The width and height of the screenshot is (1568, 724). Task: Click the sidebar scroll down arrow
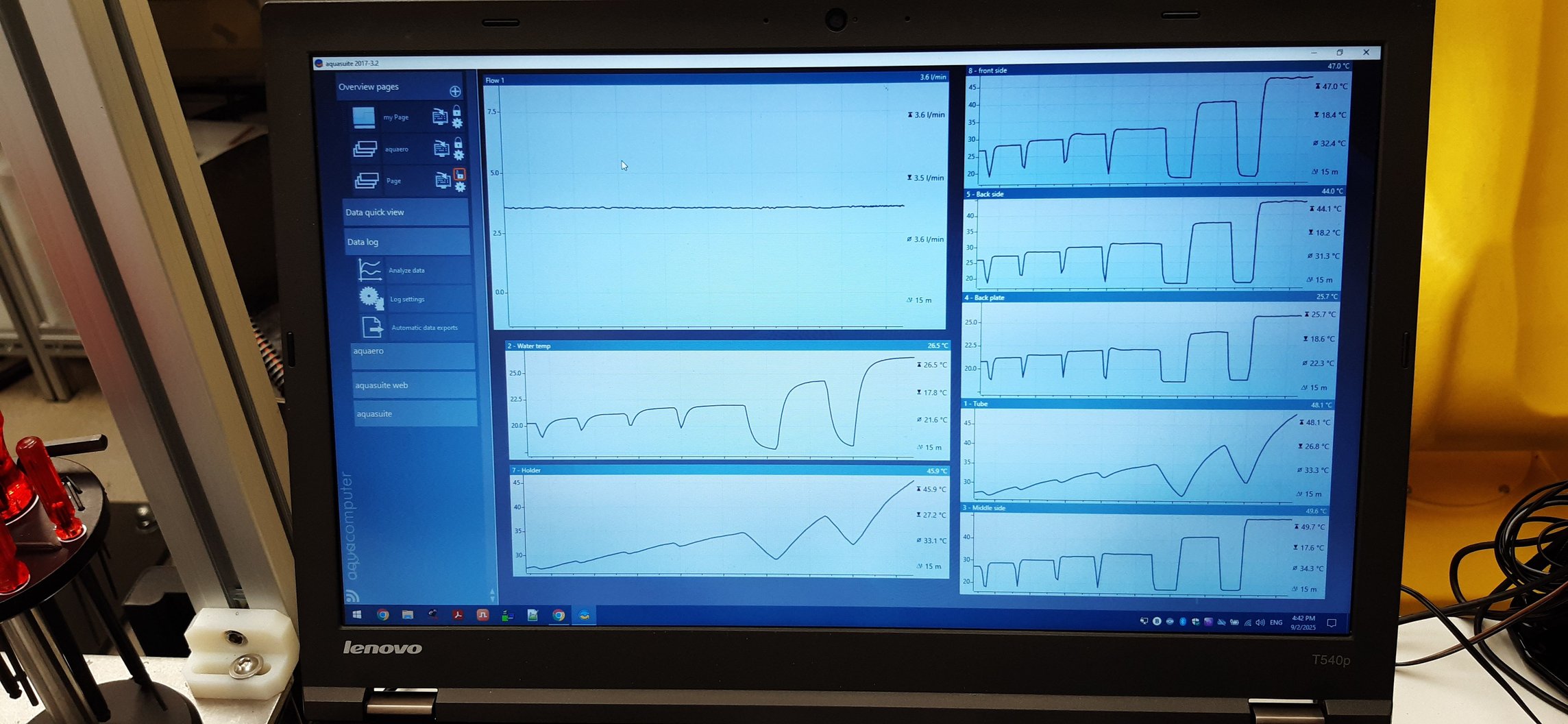491,597
